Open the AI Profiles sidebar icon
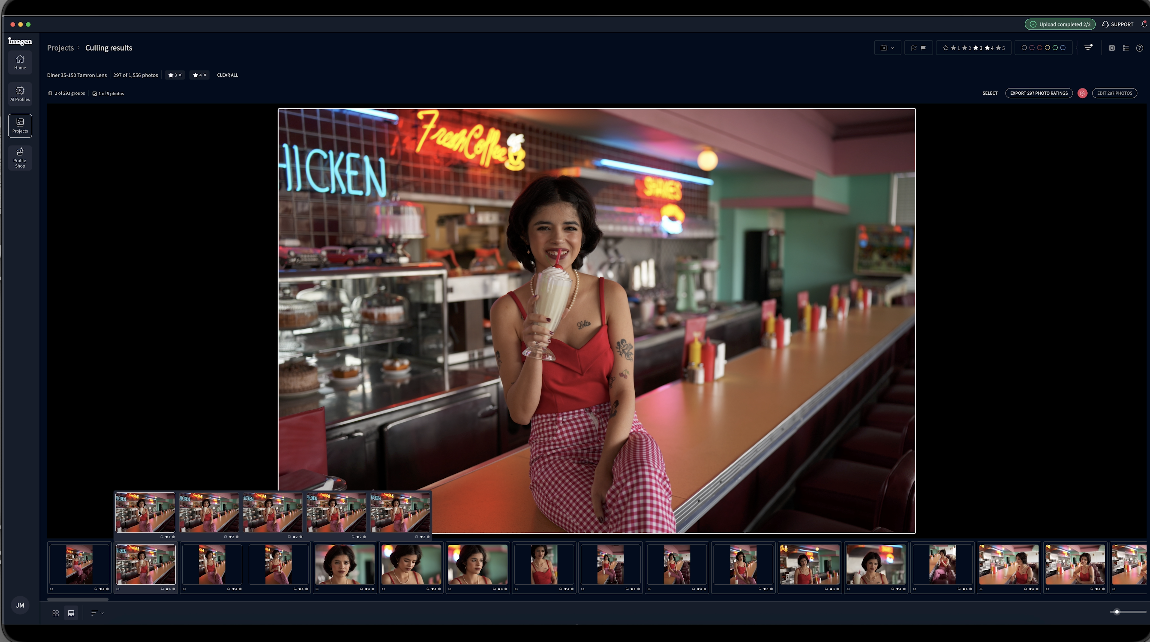1150x642 pixels. (20, 93)
